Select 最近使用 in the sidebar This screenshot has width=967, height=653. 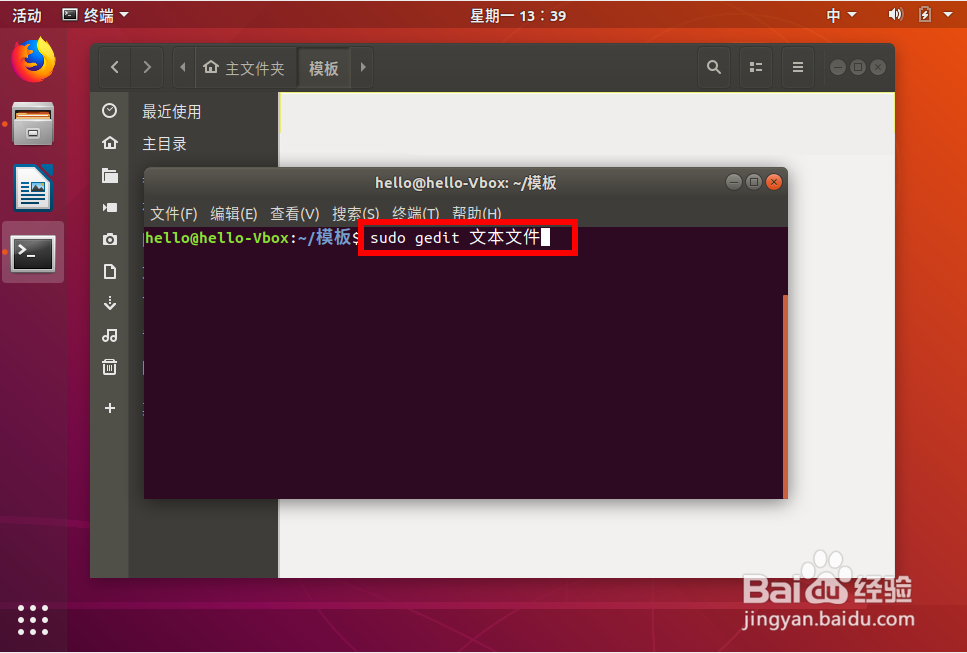tap(171, 112)
